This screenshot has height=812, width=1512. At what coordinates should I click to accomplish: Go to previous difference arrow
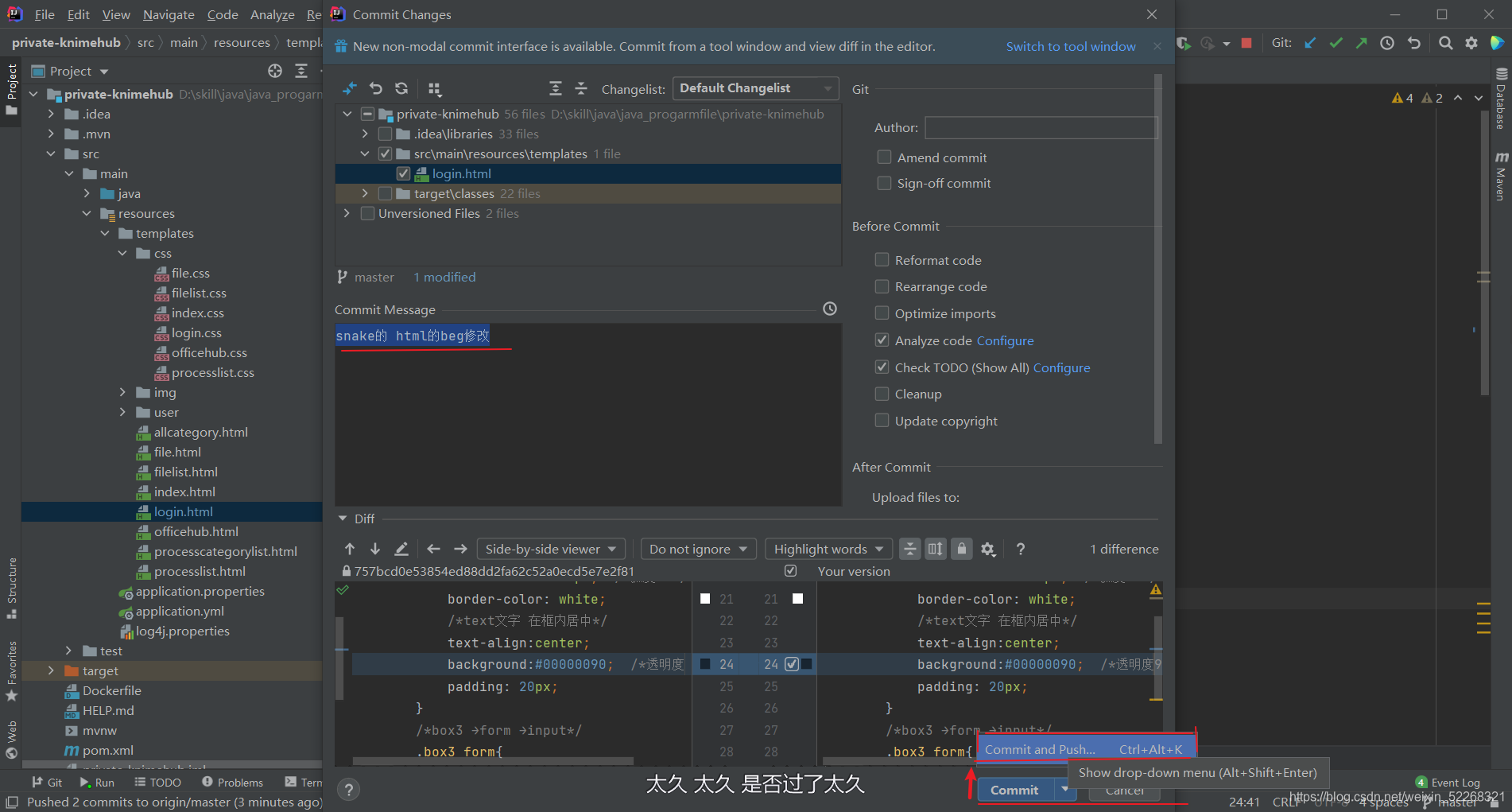[x=350, y=549]
